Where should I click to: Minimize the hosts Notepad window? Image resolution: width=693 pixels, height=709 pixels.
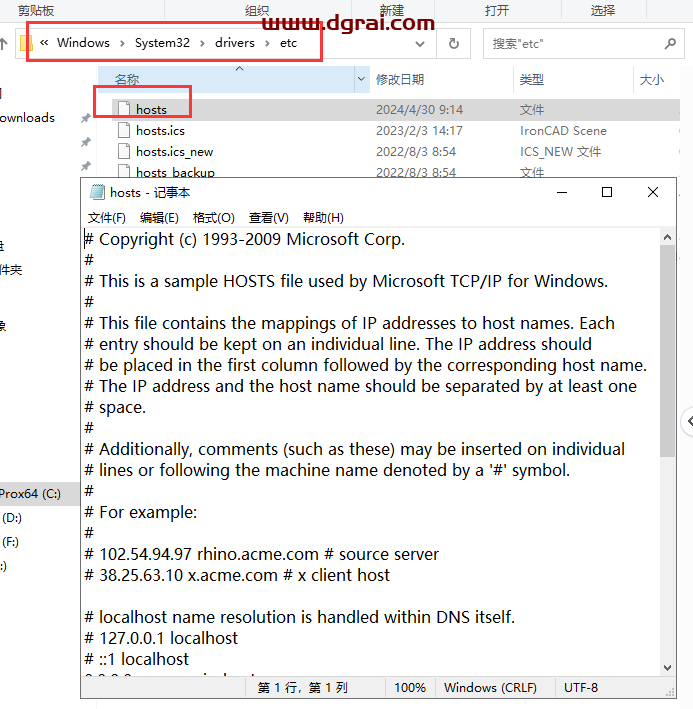562,192
